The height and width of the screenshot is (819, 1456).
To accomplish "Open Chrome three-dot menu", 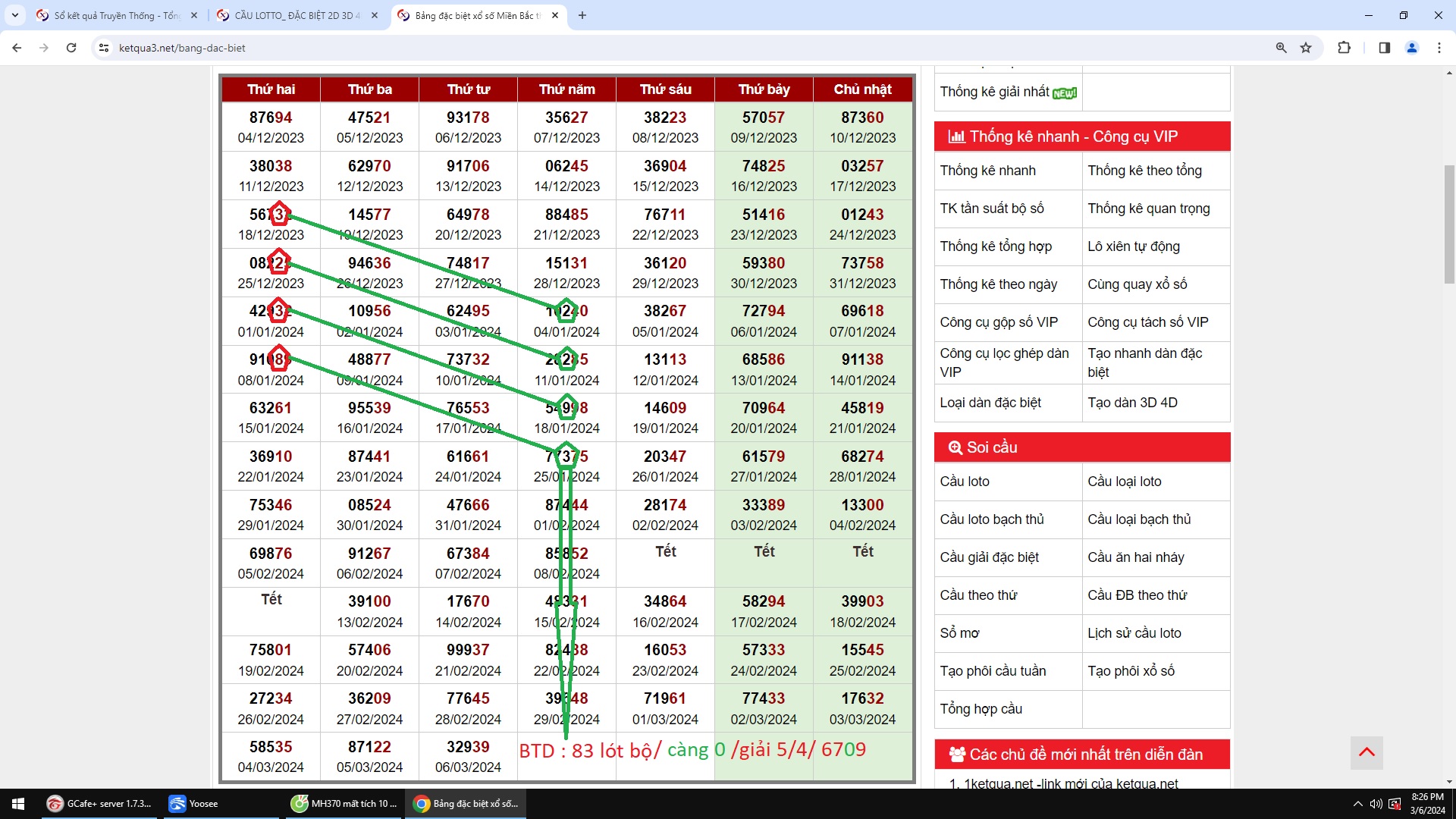I will [1439, 48].
